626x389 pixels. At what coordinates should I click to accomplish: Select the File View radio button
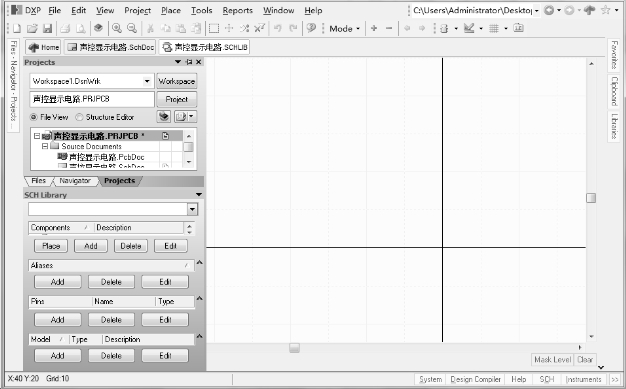tap(34, 117)
